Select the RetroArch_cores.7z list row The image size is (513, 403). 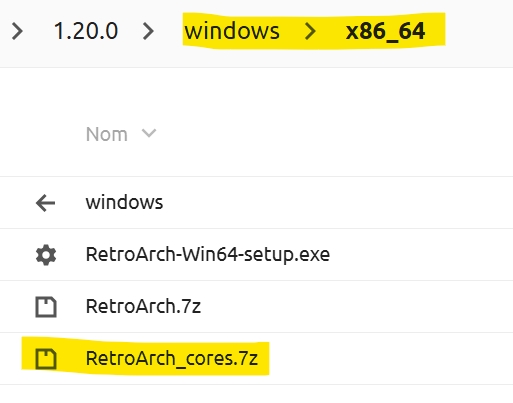(256, 359)
